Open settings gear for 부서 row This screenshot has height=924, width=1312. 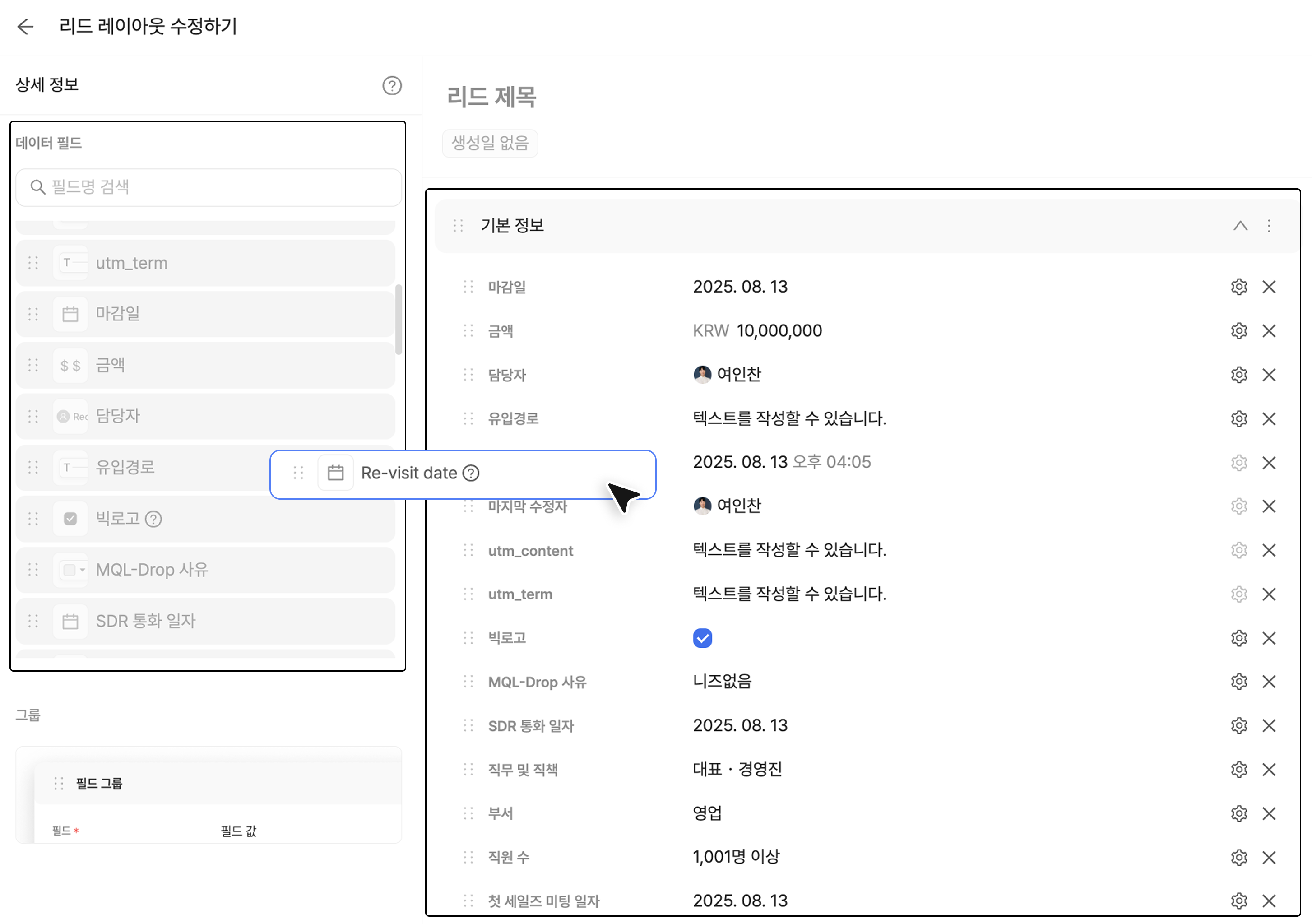tap(1238, 813)
